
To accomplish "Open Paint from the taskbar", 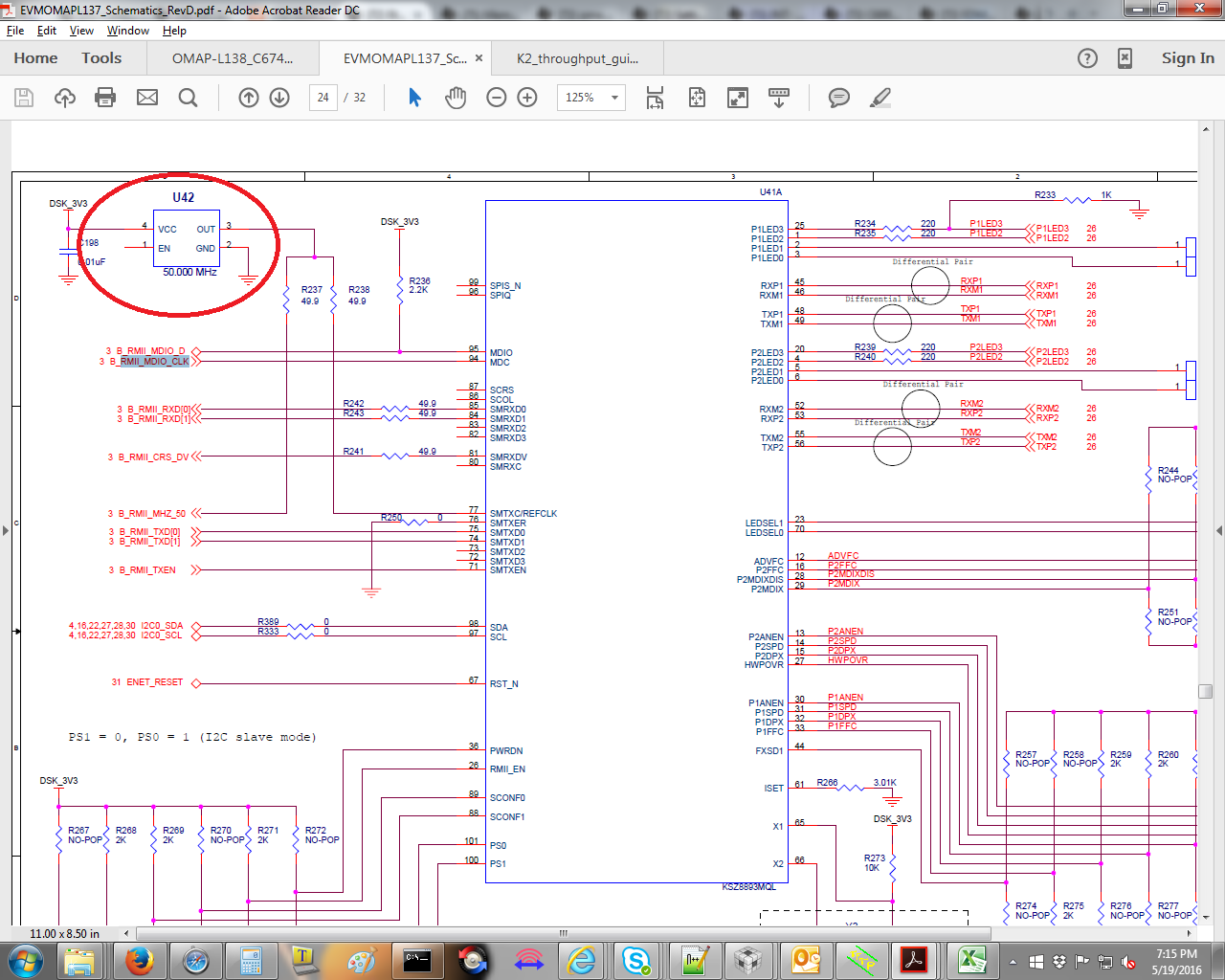I will coord(362,960).
